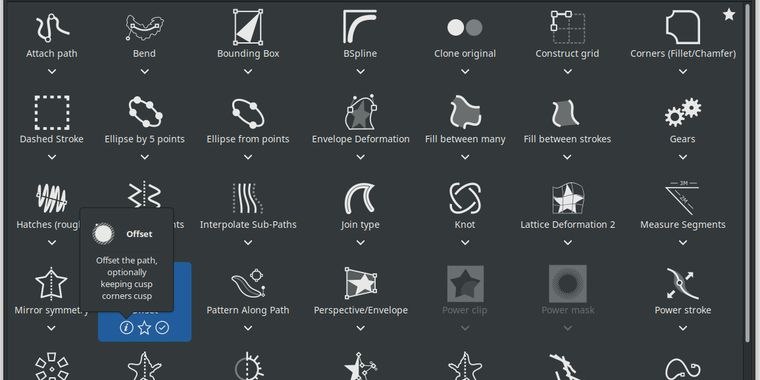
Task: Select the Measure Segments effect icon
Action: (x=683, y=198)
